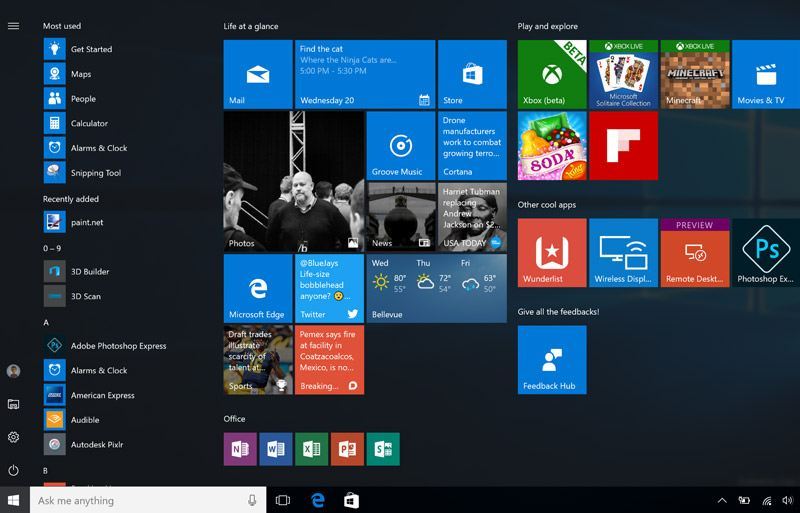This screenshot has width=800, height=513.
Task: Show hidden system tray icons
Action: (722, 500)
